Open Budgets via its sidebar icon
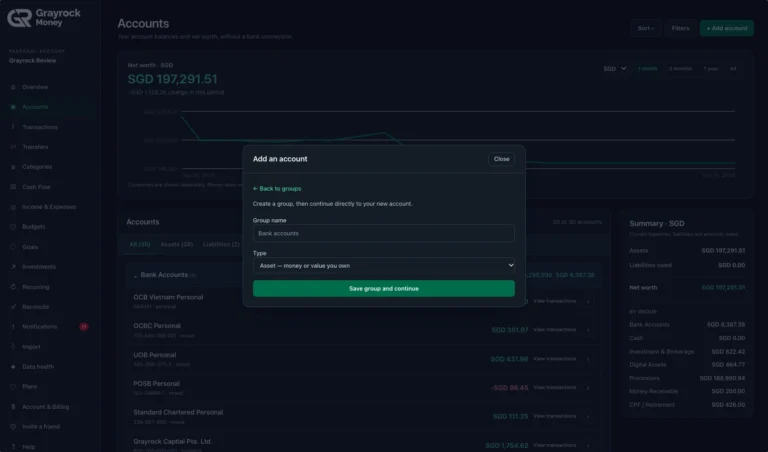 [13, 227]
